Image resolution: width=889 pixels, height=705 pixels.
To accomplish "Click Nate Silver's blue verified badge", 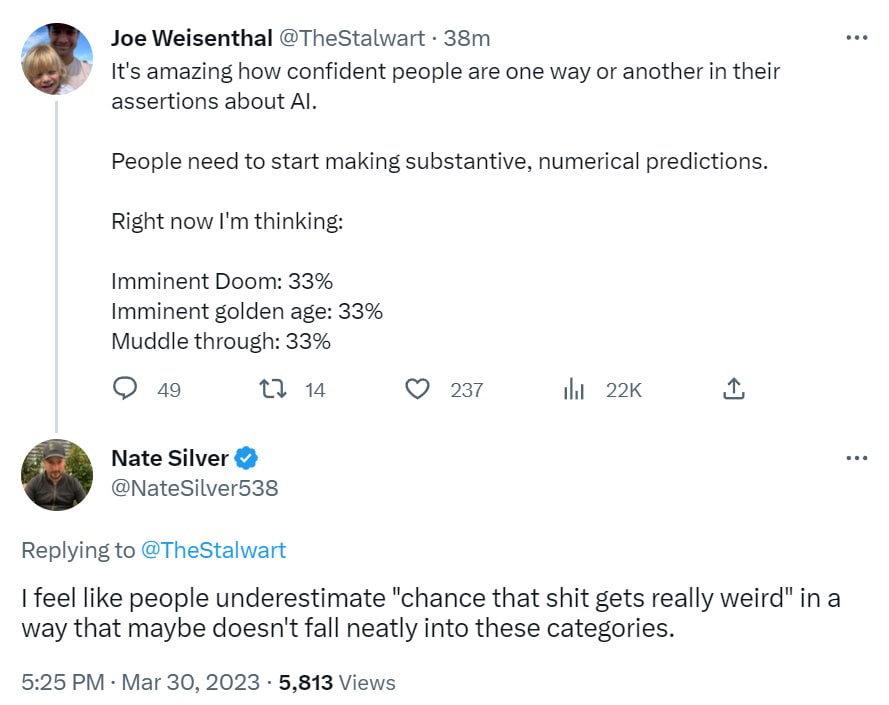I will point(247,459).
